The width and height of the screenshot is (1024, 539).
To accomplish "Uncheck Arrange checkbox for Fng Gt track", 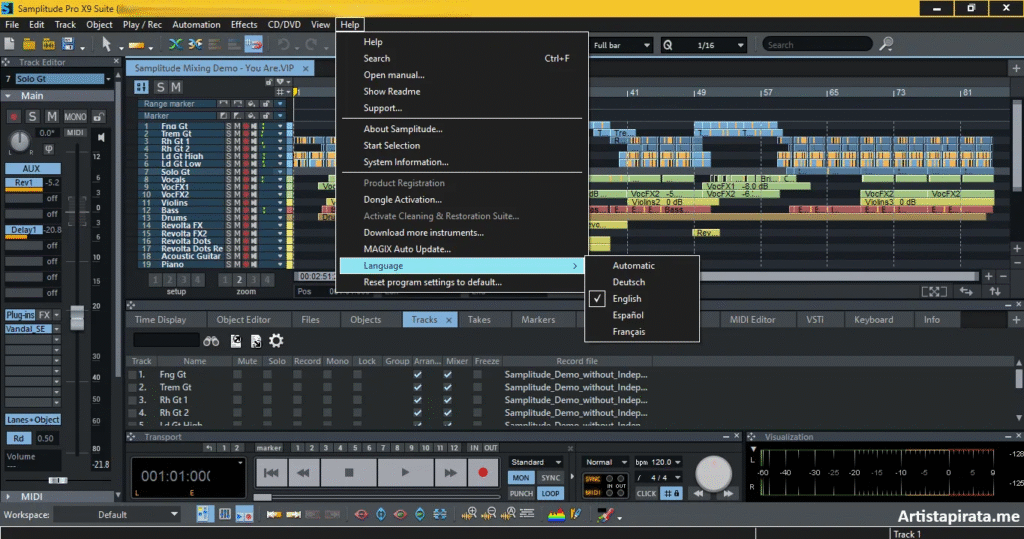I will click(417, 374).
